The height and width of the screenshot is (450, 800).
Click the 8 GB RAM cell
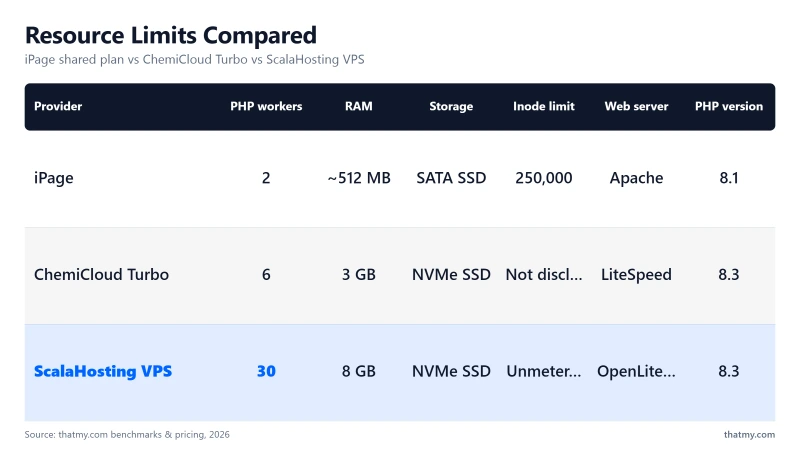click(x=359, y=371)
